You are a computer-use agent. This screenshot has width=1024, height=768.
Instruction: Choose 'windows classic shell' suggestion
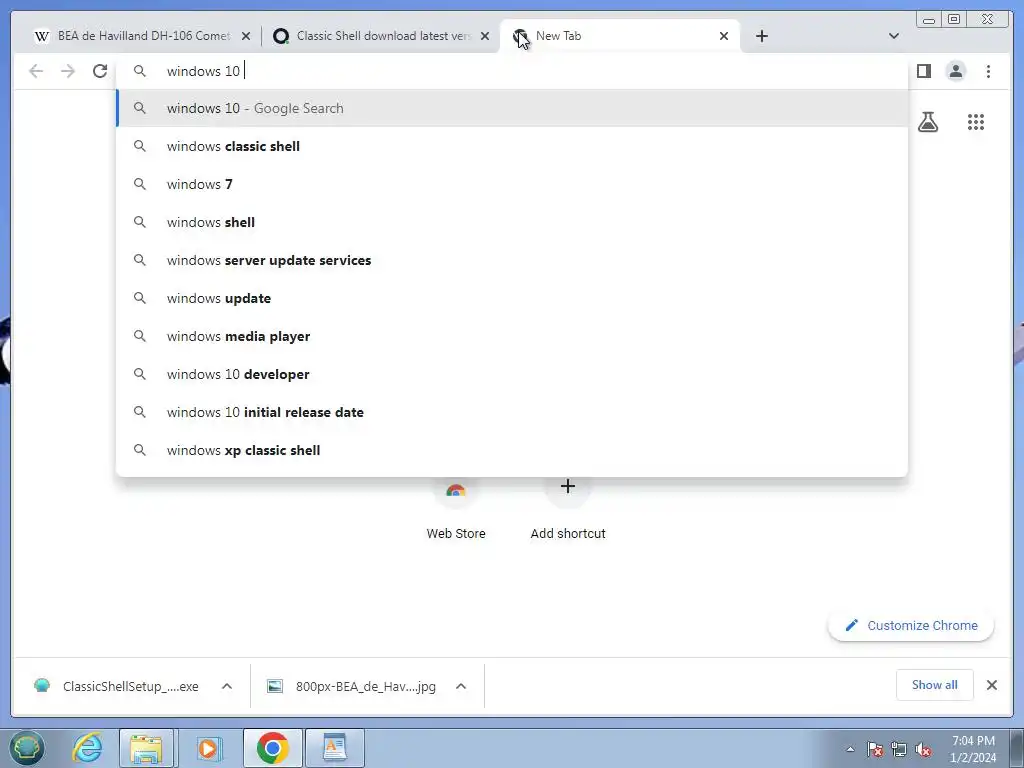(x=512, y=146)
